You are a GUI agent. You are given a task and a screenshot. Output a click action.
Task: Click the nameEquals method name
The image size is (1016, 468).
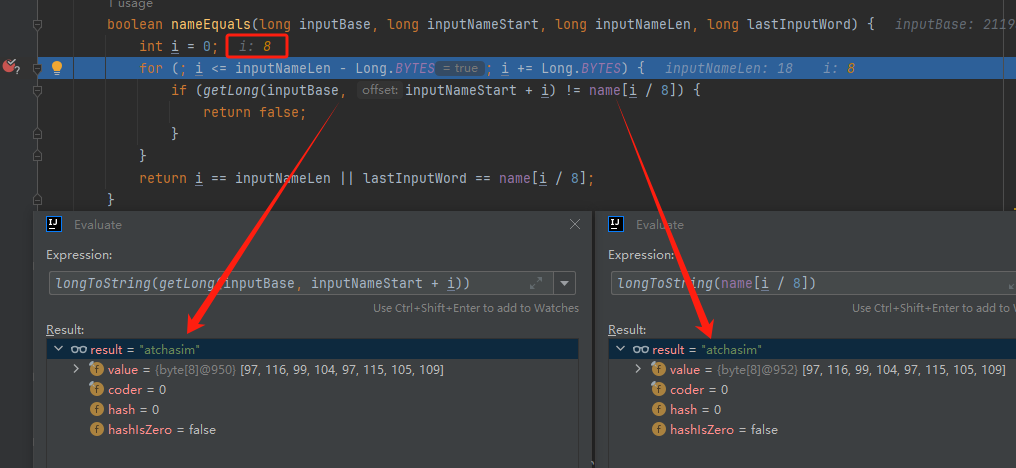coord(211,25)
